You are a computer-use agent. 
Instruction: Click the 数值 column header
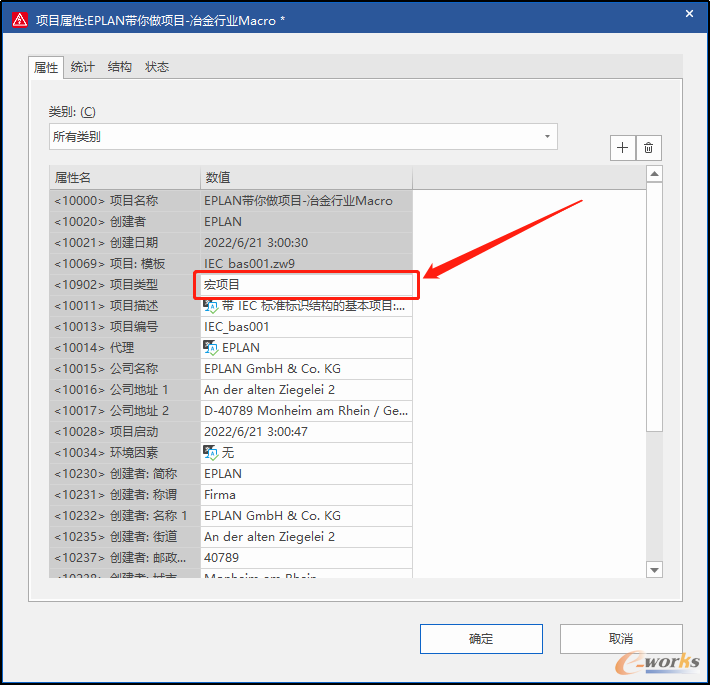tap(307, 177)
